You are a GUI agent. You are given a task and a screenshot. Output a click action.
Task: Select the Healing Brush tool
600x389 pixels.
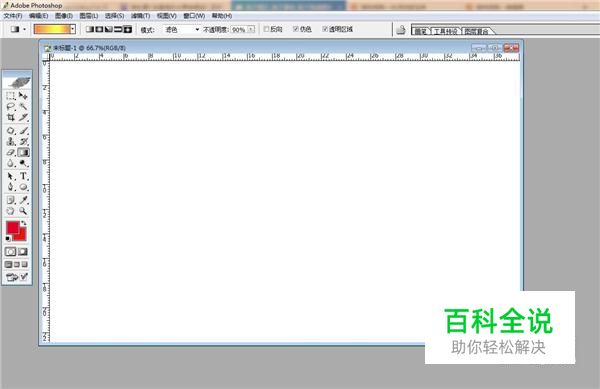11,131
